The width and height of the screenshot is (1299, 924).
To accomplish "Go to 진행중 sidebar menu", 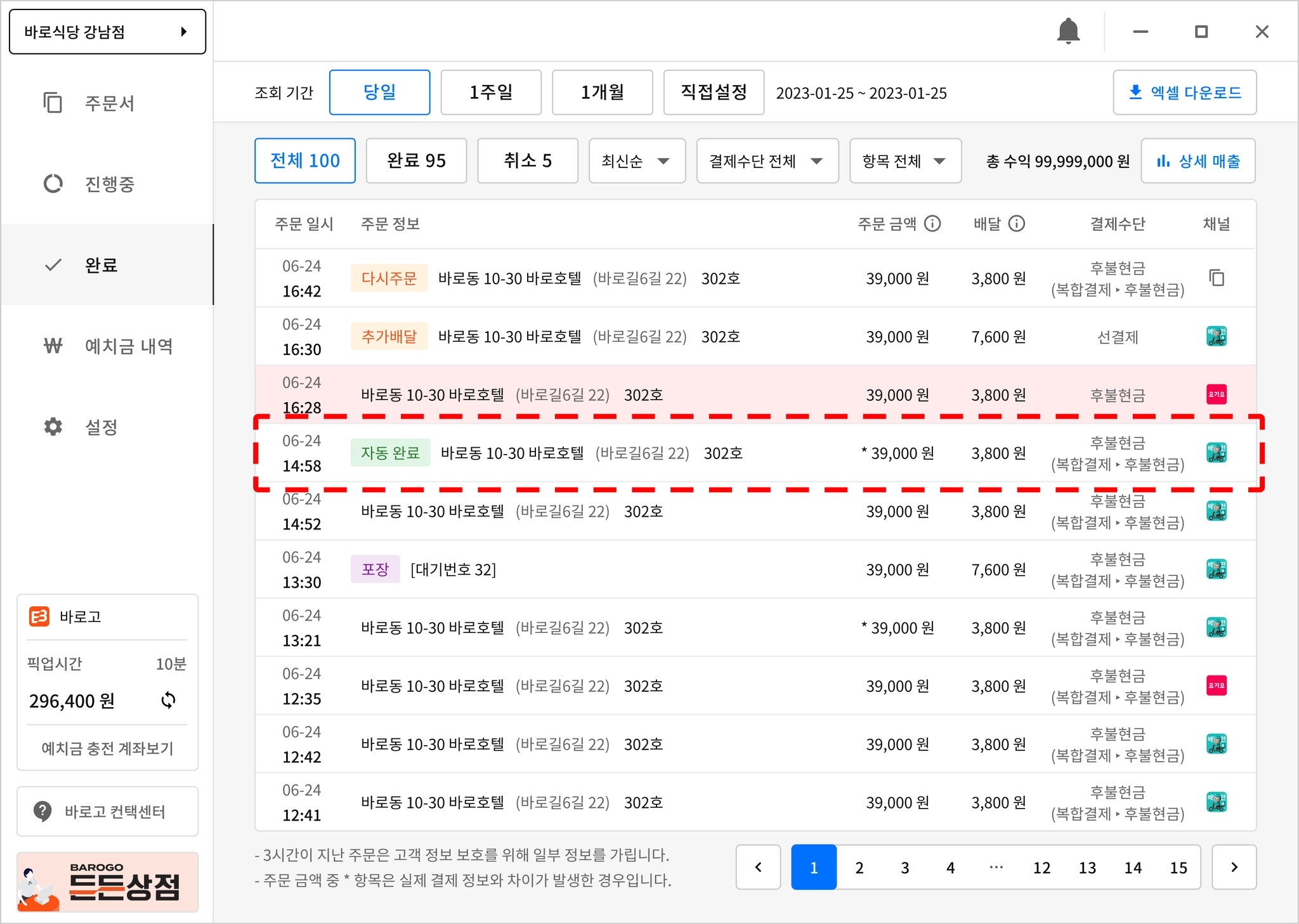I will [108, 184].
